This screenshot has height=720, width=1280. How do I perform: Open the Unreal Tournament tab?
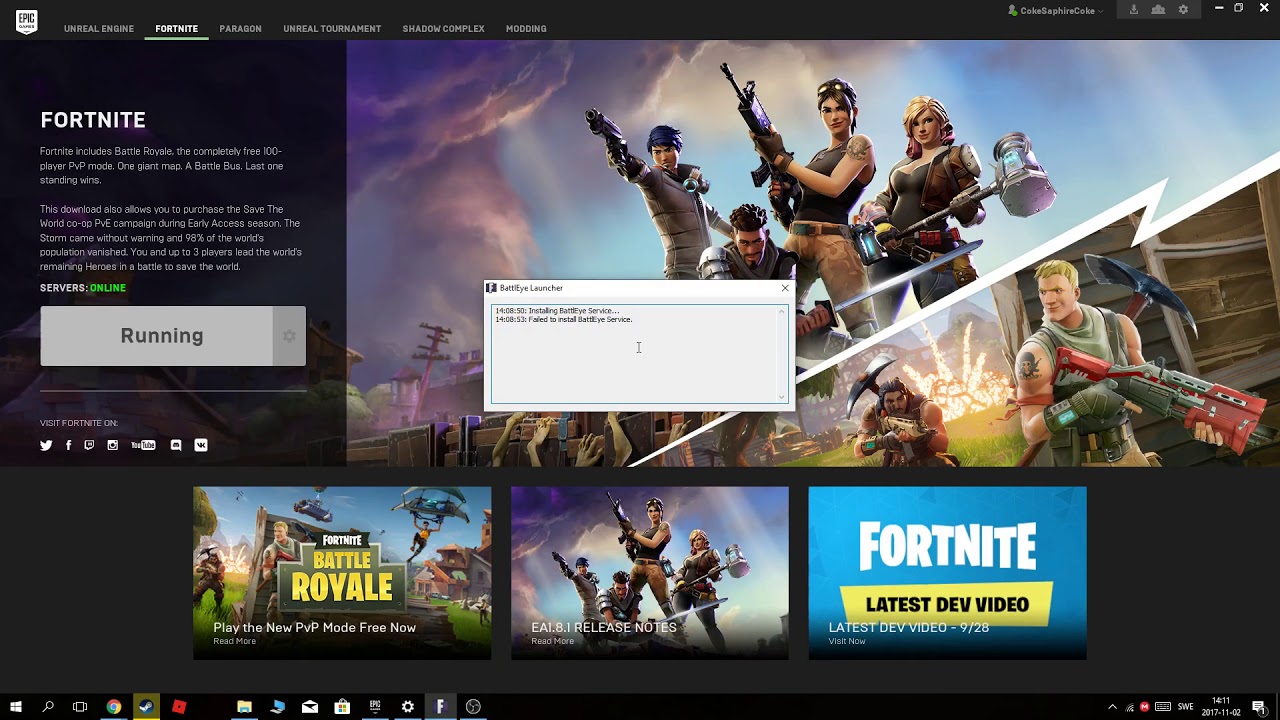coord(332,29)
